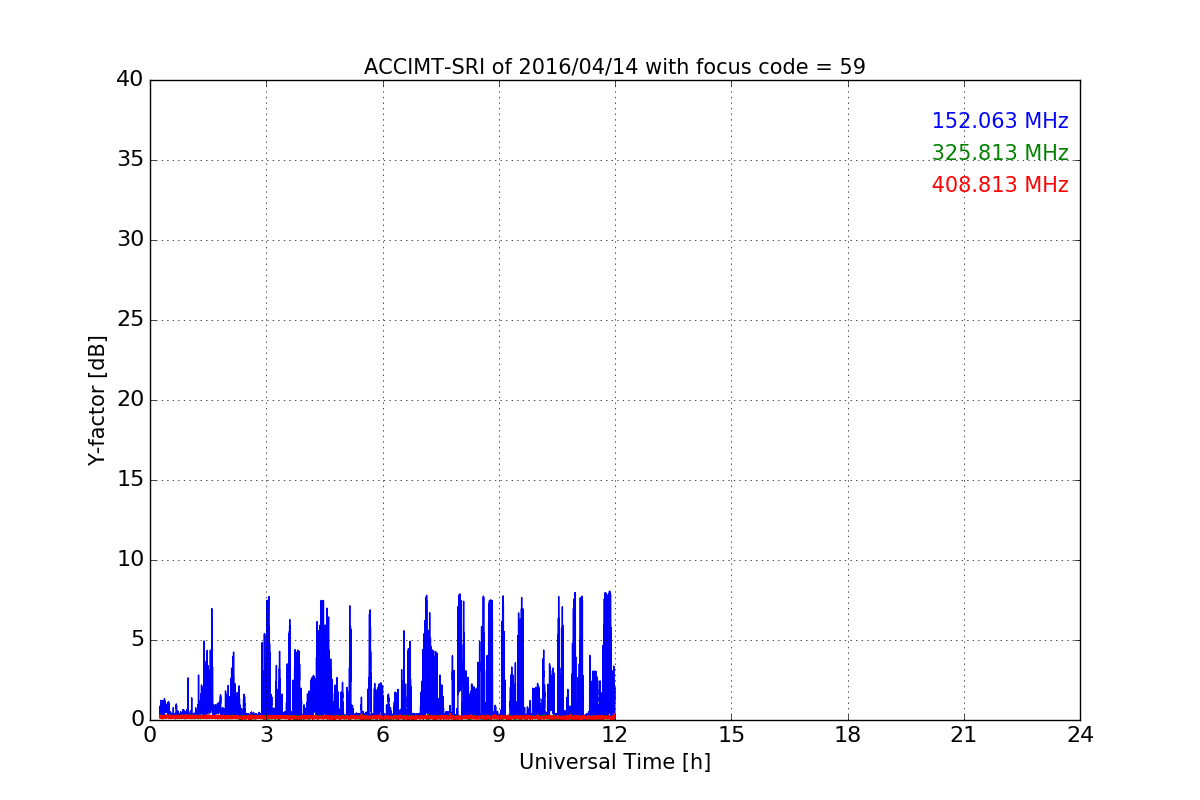Click the x-axis tick label 9
Viewport: 1200px width, 800px height.
coord(499,735)
